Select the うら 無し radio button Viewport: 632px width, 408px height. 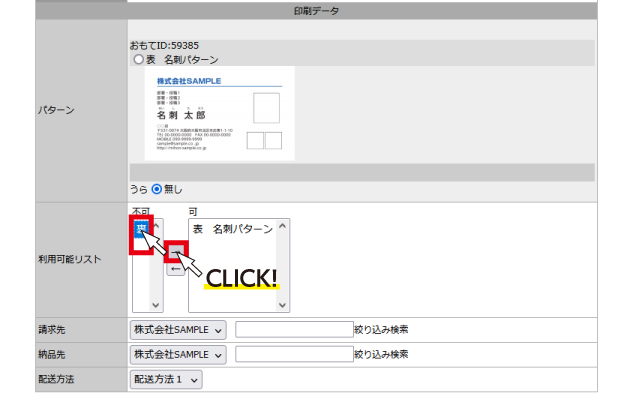(x=156, y=189)
